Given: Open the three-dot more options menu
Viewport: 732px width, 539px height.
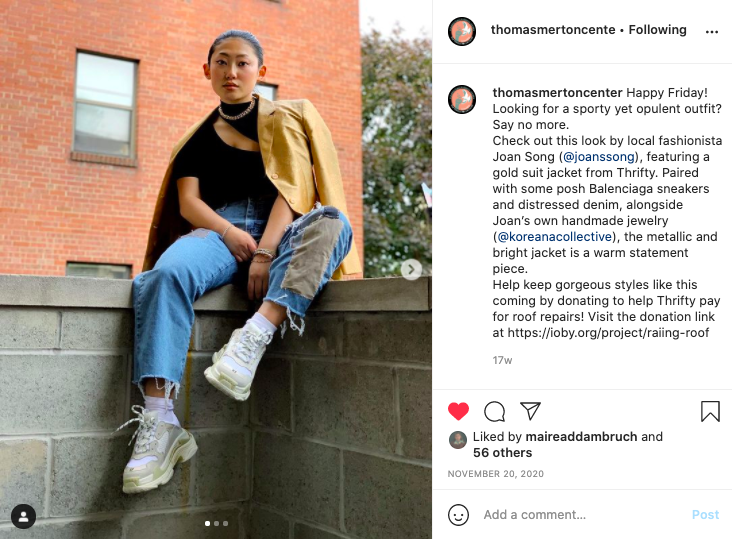Looking at the screenshot, I should click(712, 32).
